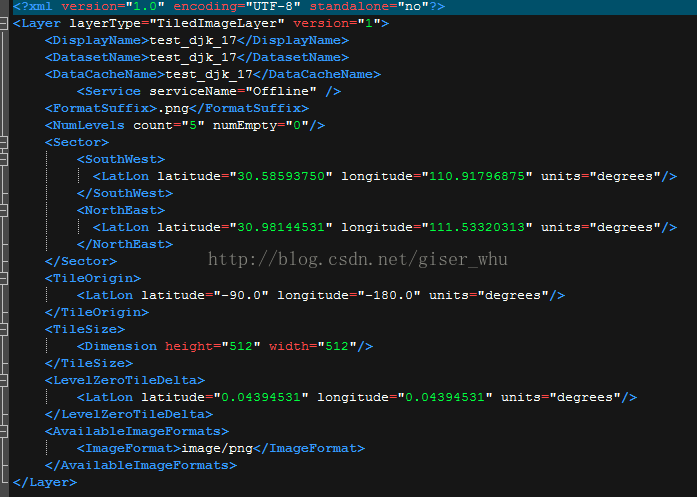Click the closing NorthEast tag
Screen dimensions: 697x497
[125, 244]
